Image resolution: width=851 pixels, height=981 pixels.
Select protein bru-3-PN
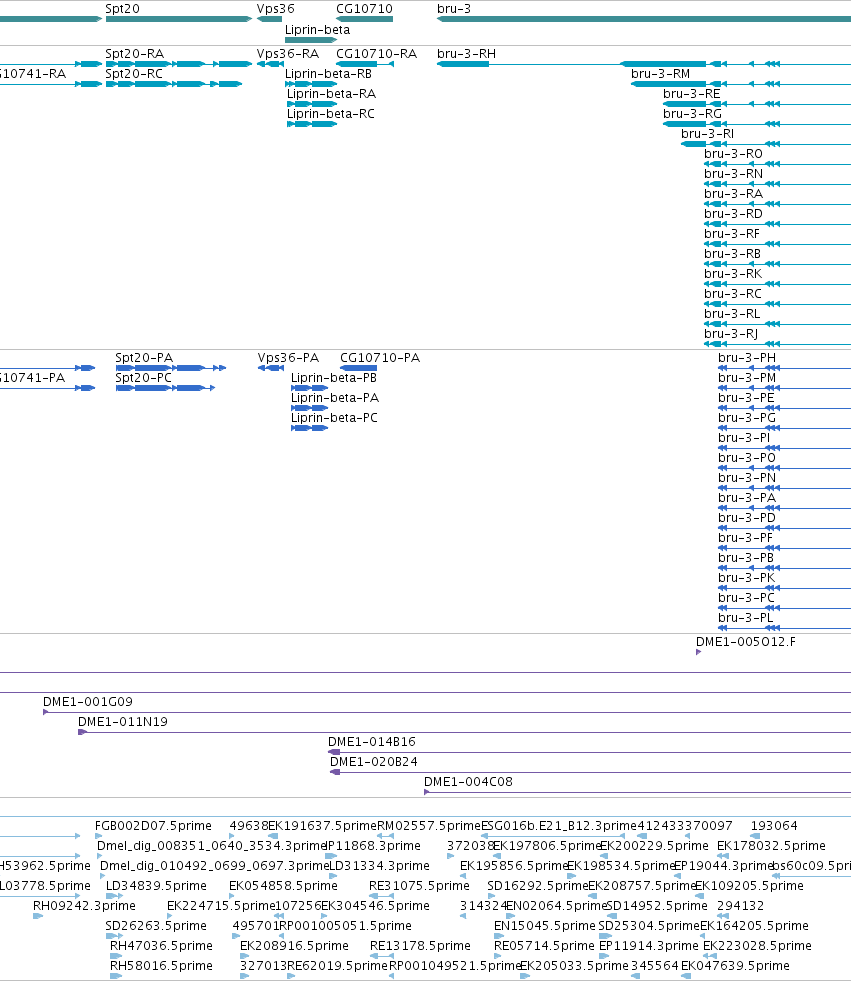coord(747,478)
